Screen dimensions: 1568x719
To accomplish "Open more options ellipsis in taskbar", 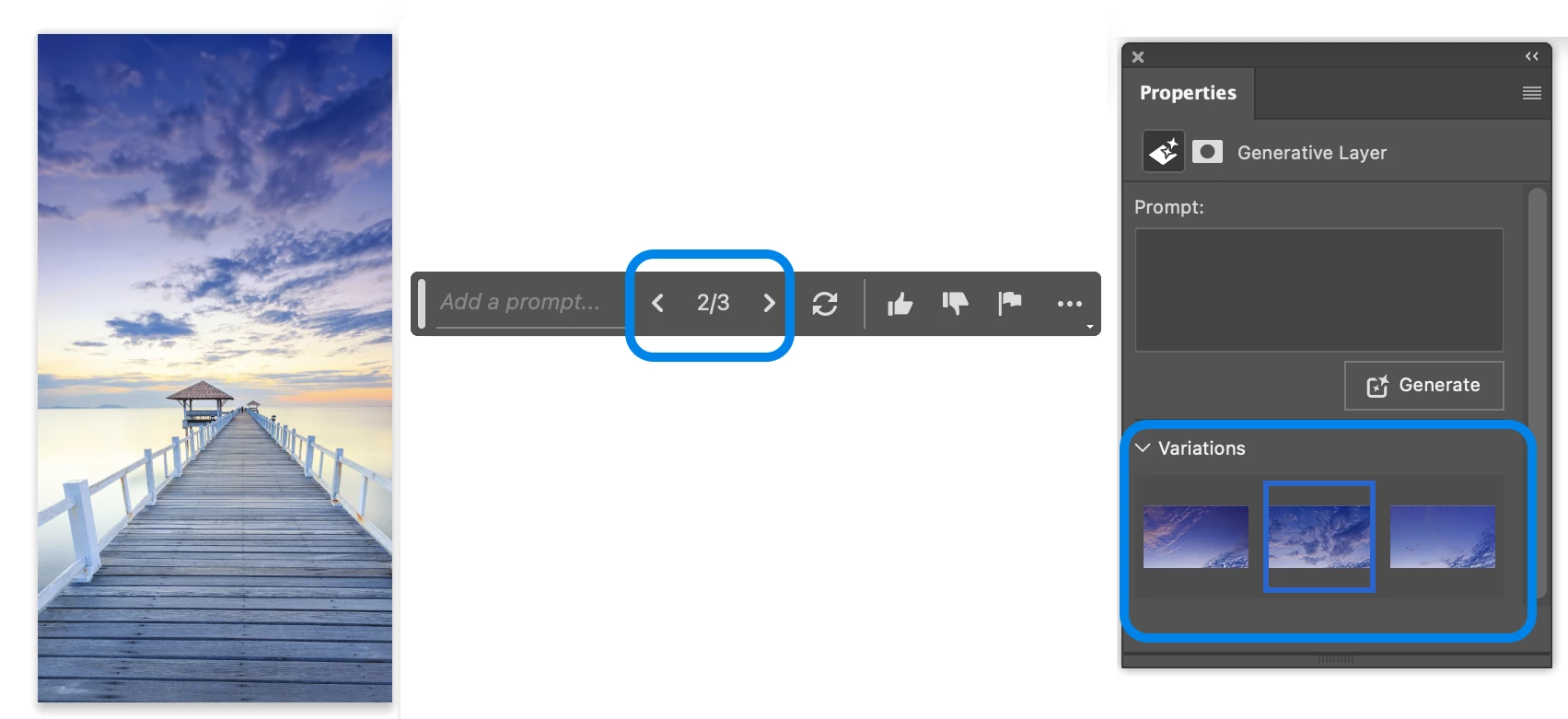I will click(x=1070, y=303).
